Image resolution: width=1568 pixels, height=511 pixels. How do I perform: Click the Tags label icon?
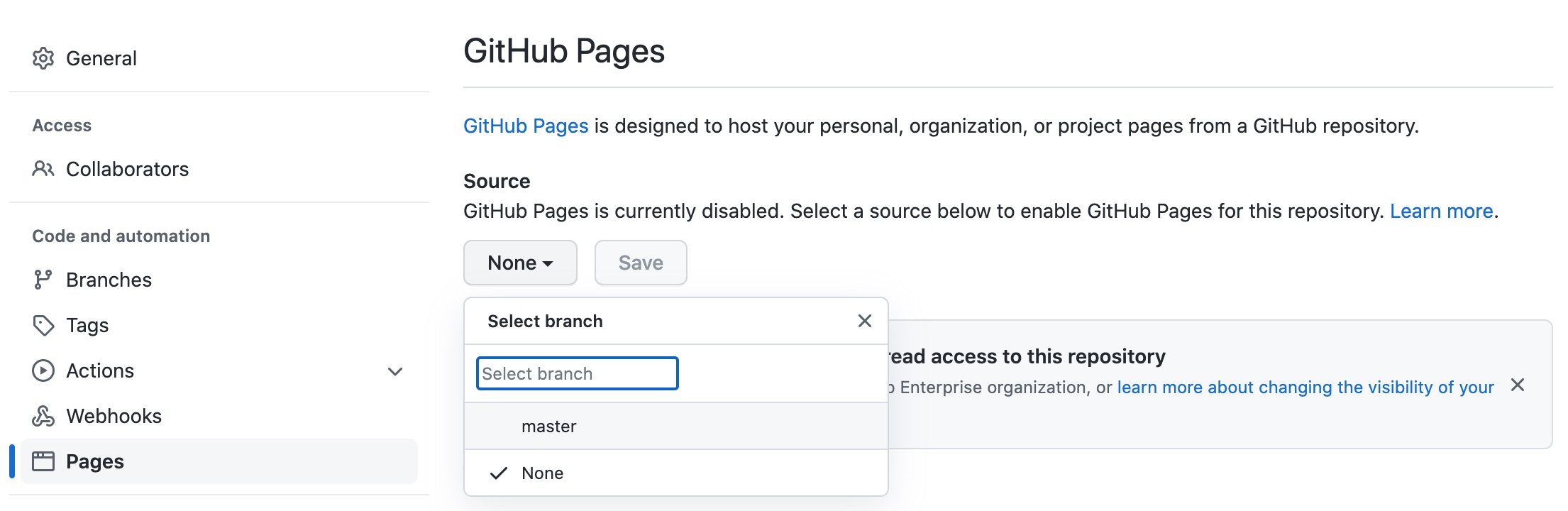43,325
